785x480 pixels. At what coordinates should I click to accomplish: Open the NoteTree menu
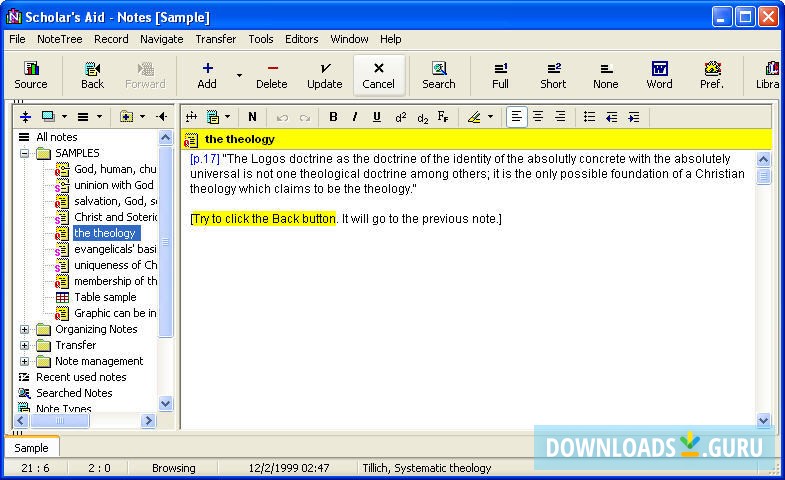click(x=60, y=39)
